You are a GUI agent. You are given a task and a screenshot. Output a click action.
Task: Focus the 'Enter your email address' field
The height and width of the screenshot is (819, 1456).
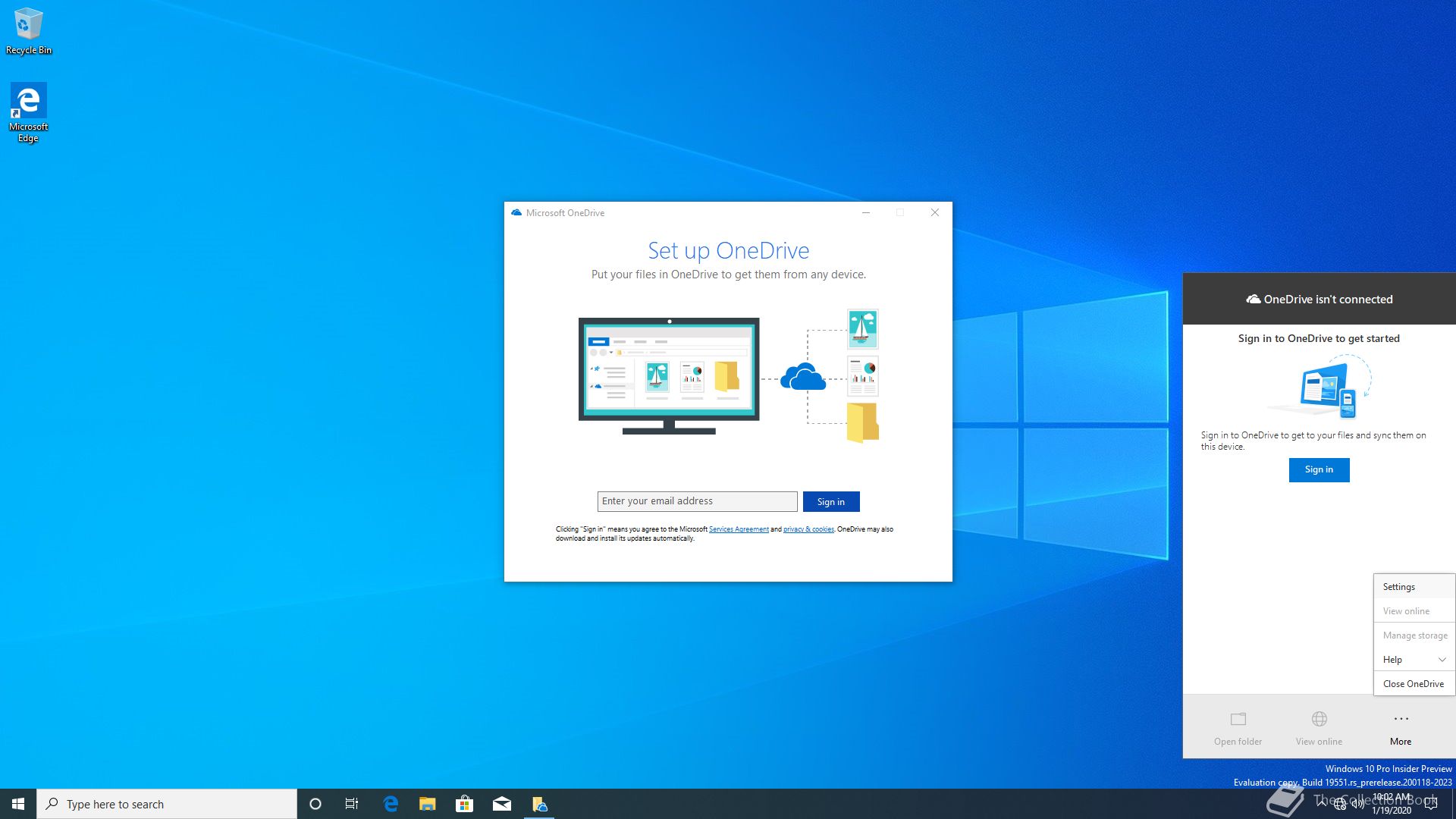697,501
